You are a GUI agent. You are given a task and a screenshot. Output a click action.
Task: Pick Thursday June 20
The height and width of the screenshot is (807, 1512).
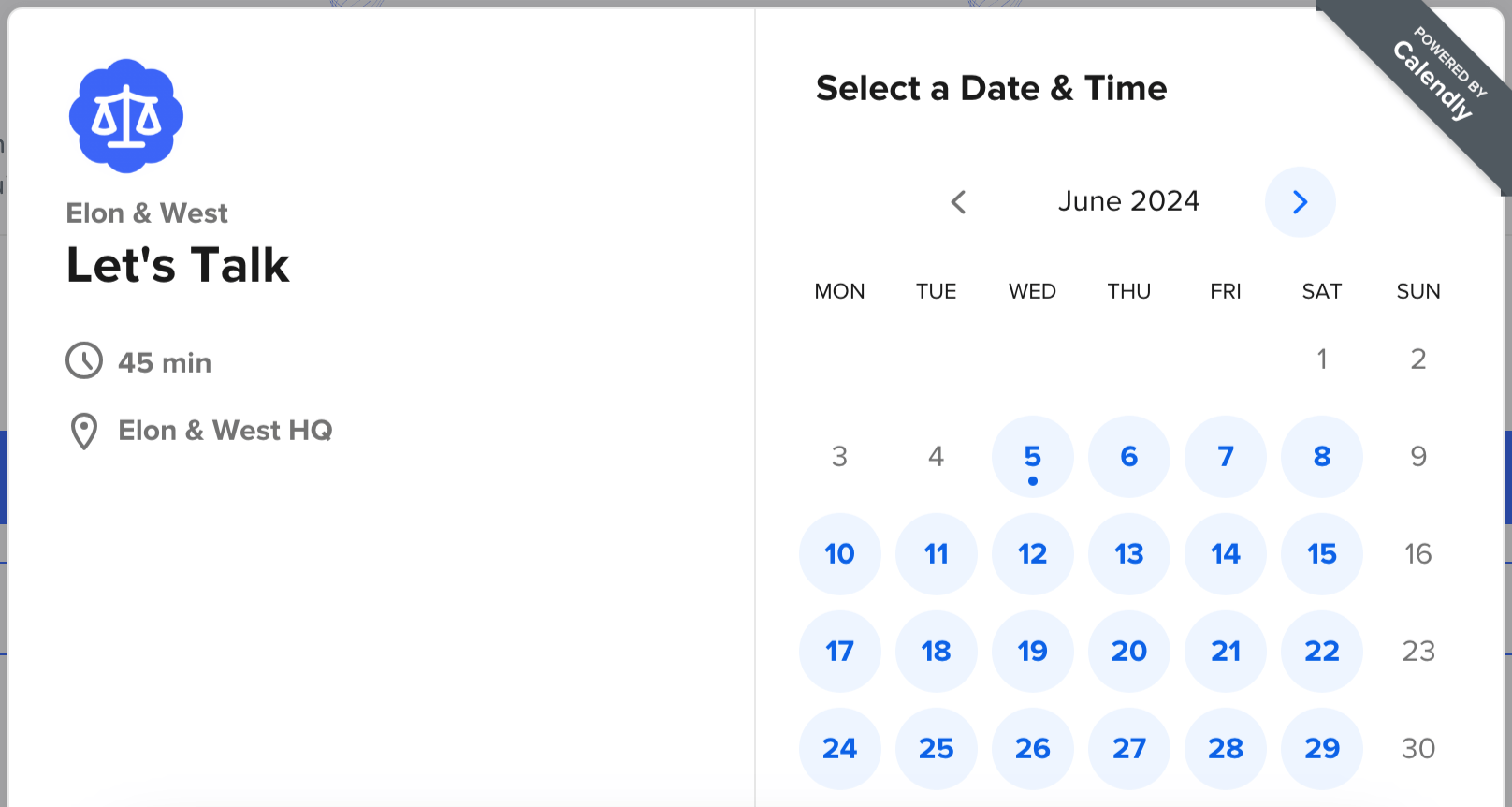click(x=1129, y=652)
